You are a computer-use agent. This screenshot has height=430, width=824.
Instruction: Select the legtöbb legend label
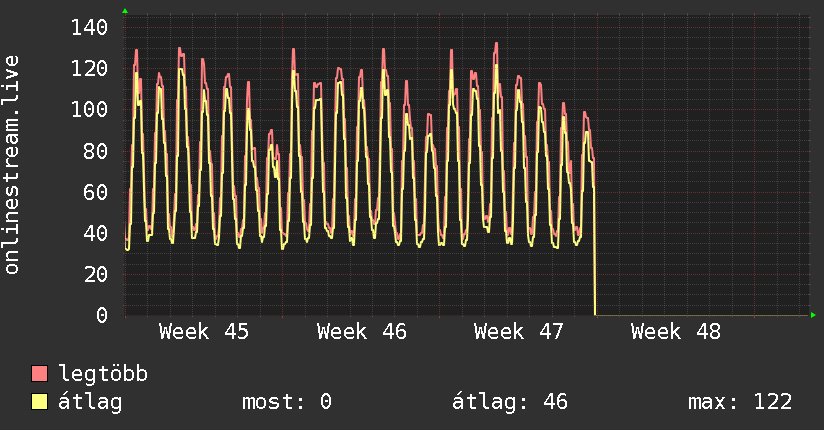103,374
